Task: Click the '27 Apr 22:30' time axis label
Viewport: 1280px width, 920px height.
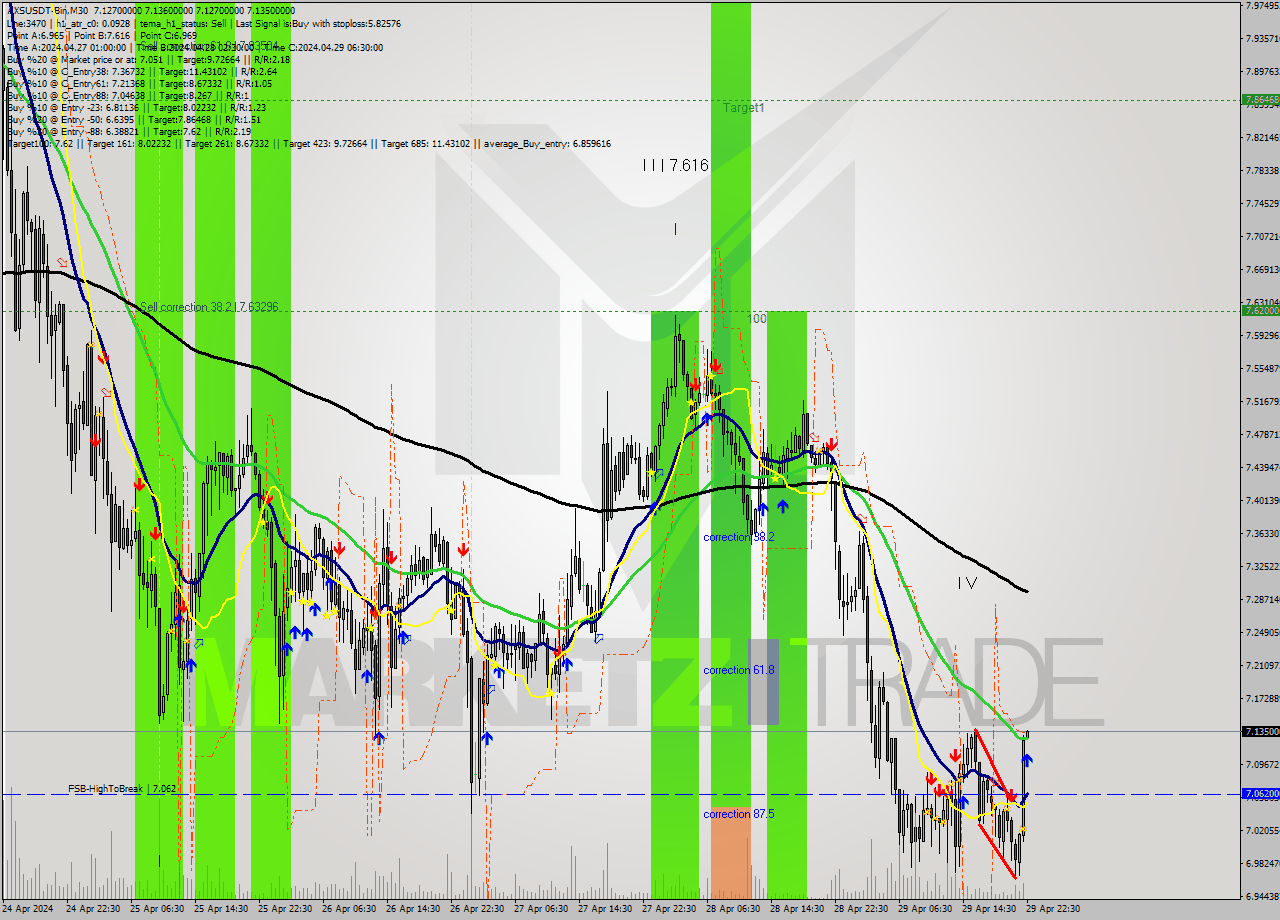Action: click(x=669, y=909)
